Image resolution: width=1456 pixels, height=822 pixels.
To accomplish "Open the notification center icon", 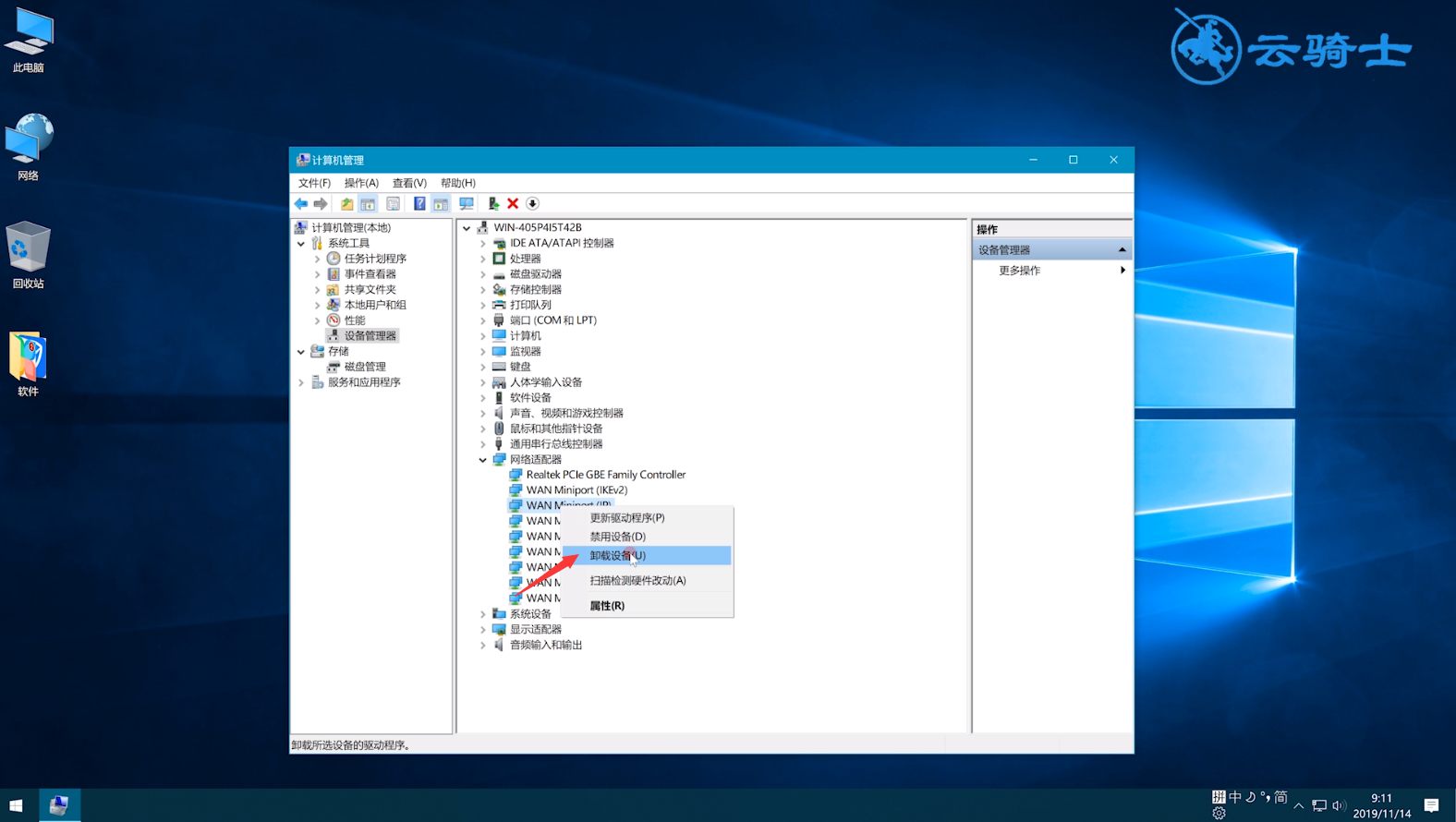I will pos(1431,805).
